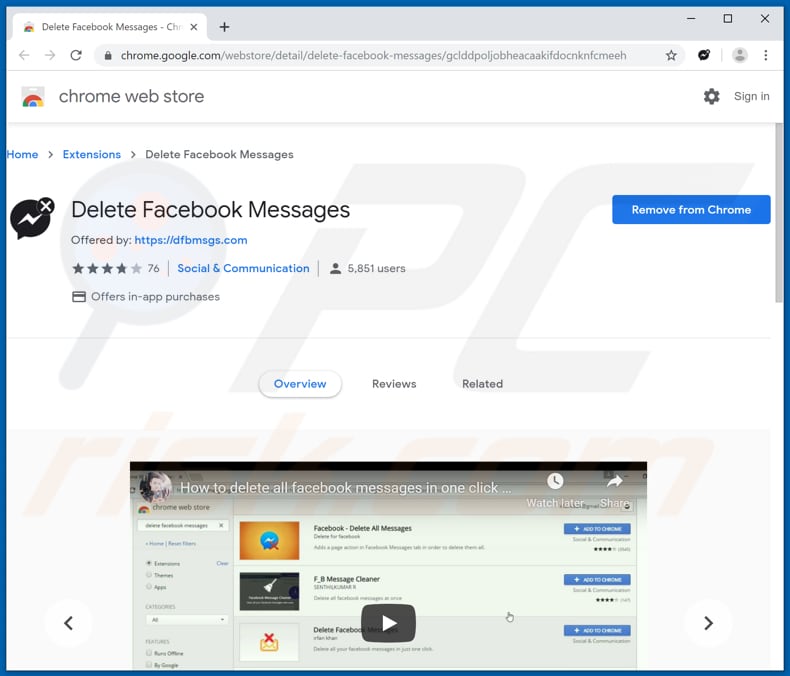Click the Chrome Web Store logo
This screenshot has height=676, width=790.
coord(33,97)
